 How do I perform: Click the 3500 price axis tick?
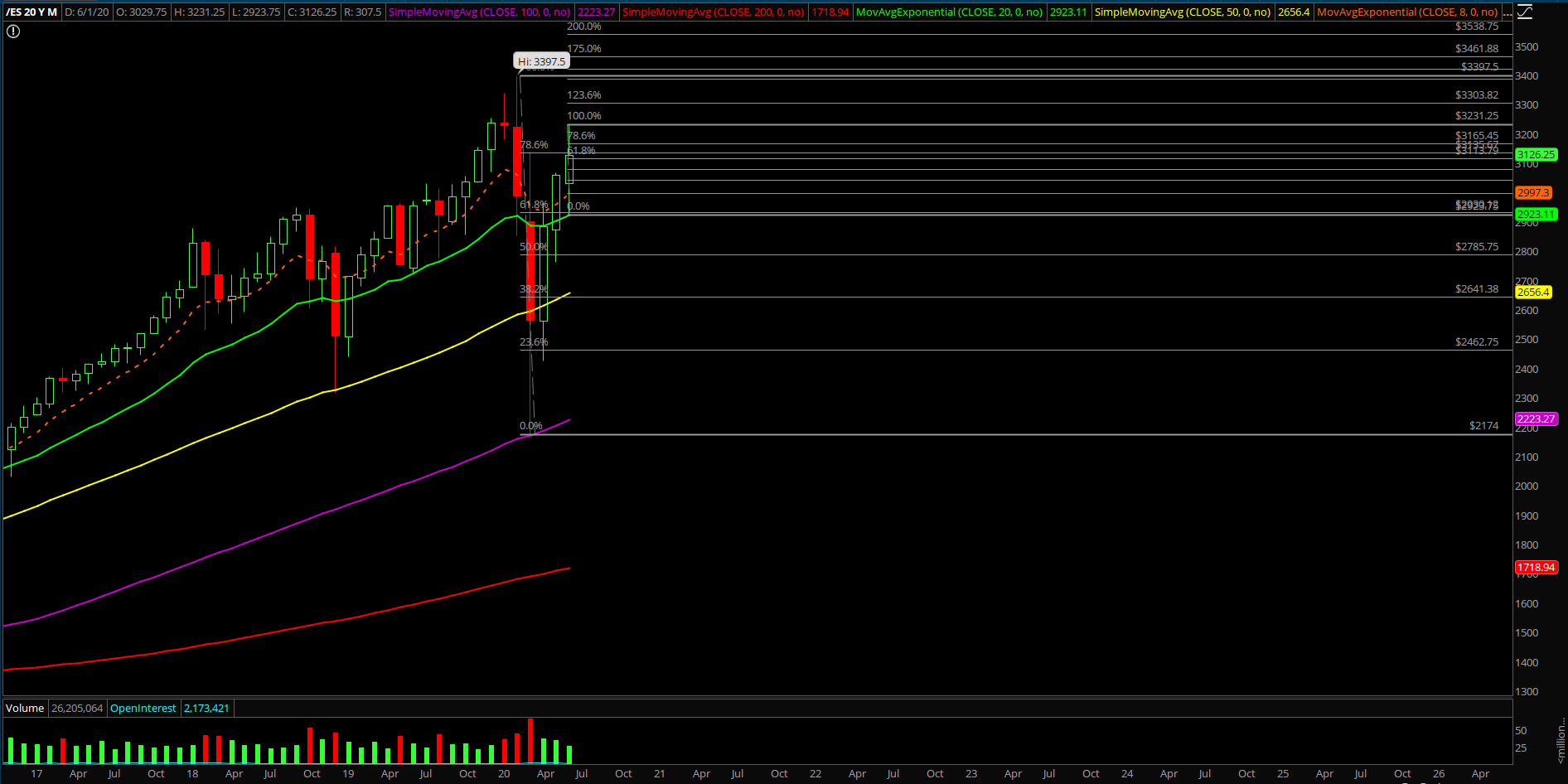pyautogui.click(x=1527, y=47)
